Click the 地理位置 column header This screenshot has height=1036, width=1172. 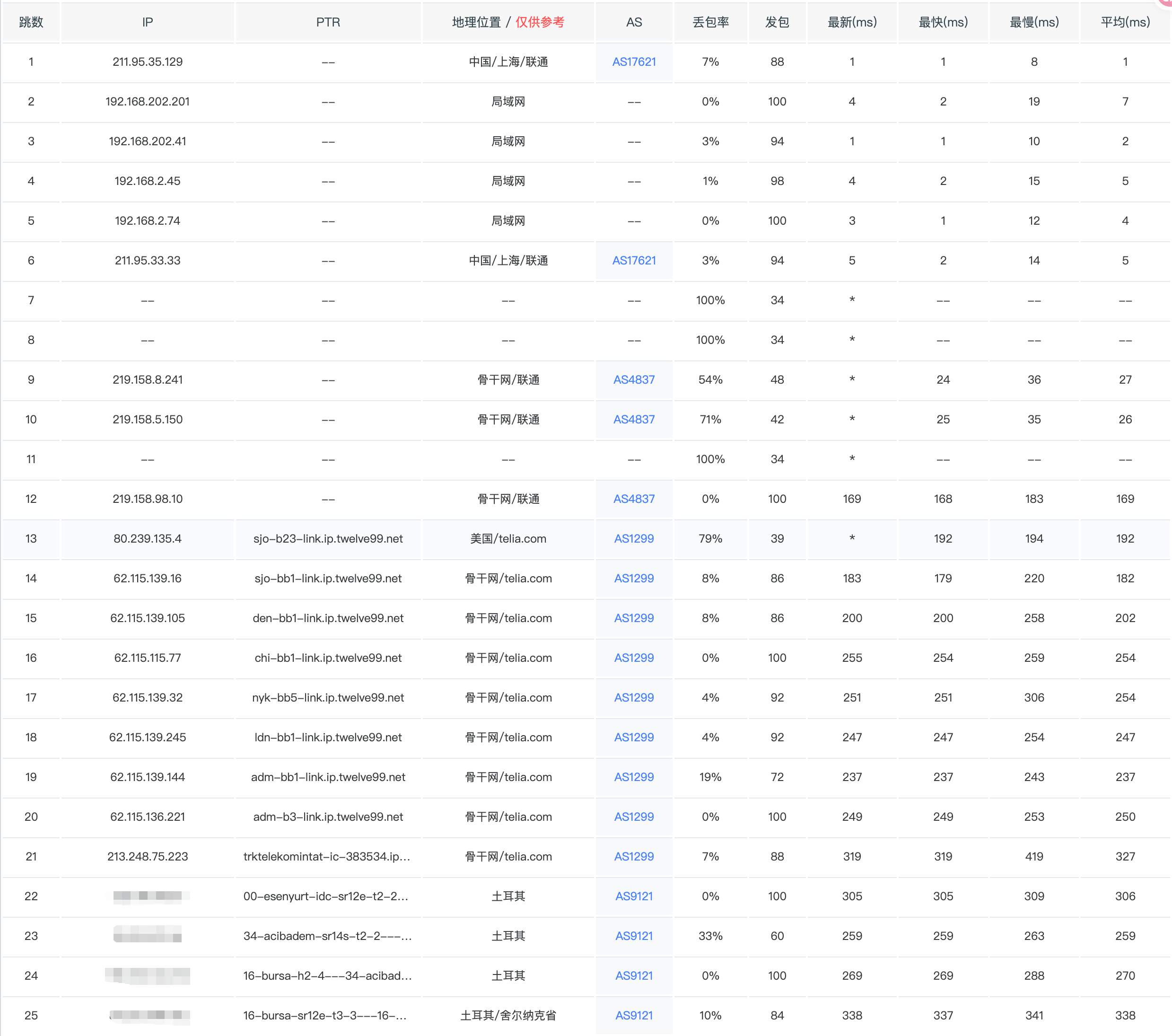tap(476, 22)
